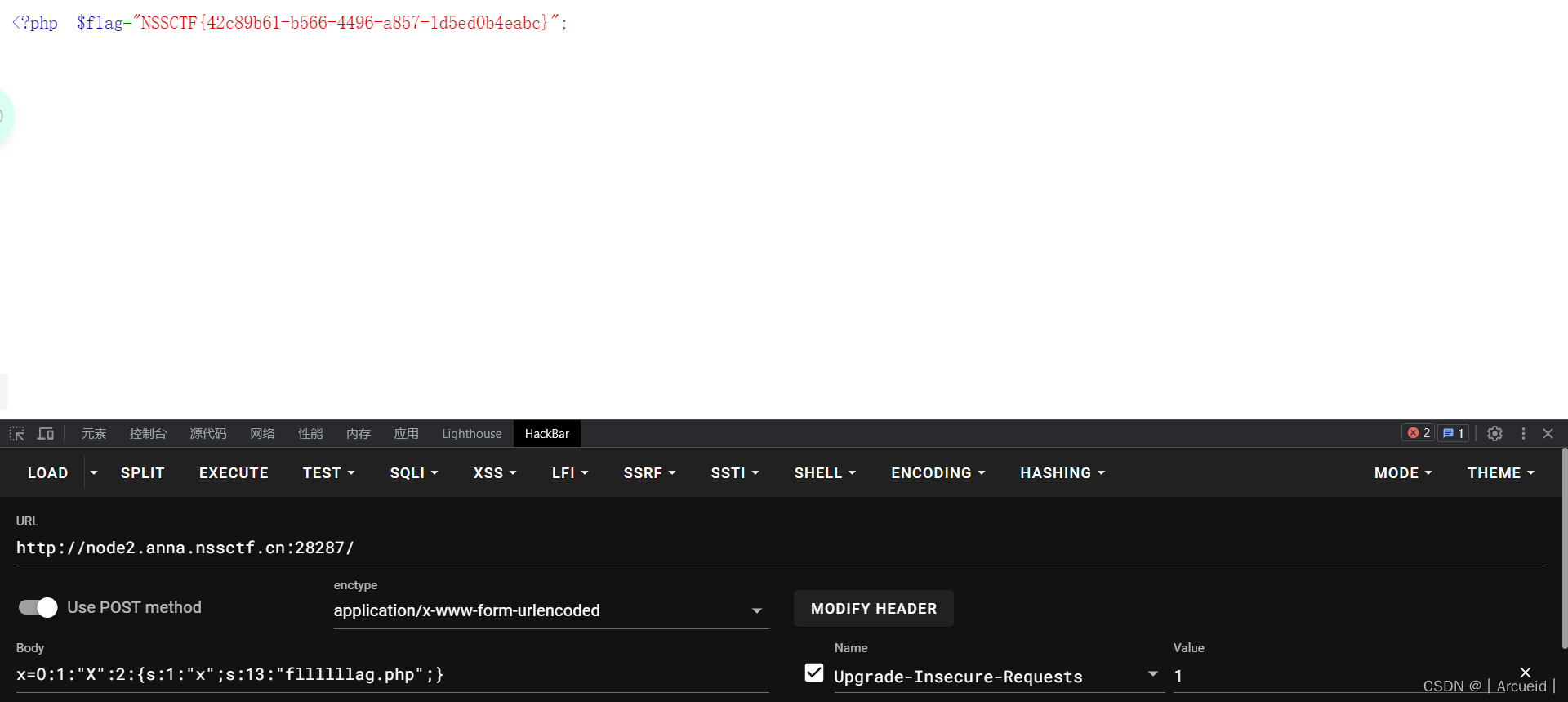
Task: Expand the LOAD button dropdown arrow
Action: coord(94,472)
